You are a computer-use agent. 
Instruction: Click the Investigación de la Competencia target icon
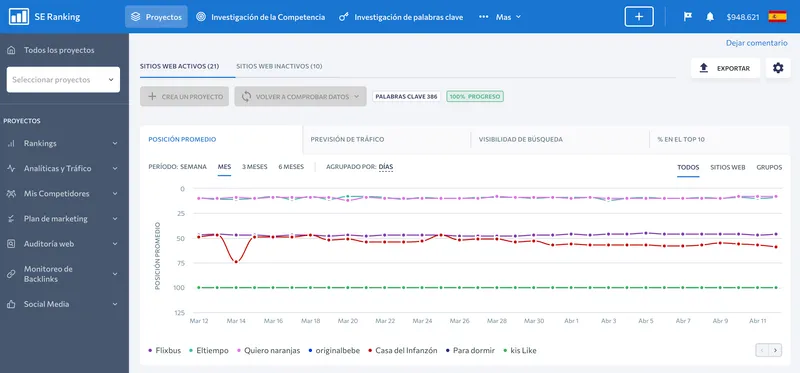pyautogui.click(x=201, y=17)
